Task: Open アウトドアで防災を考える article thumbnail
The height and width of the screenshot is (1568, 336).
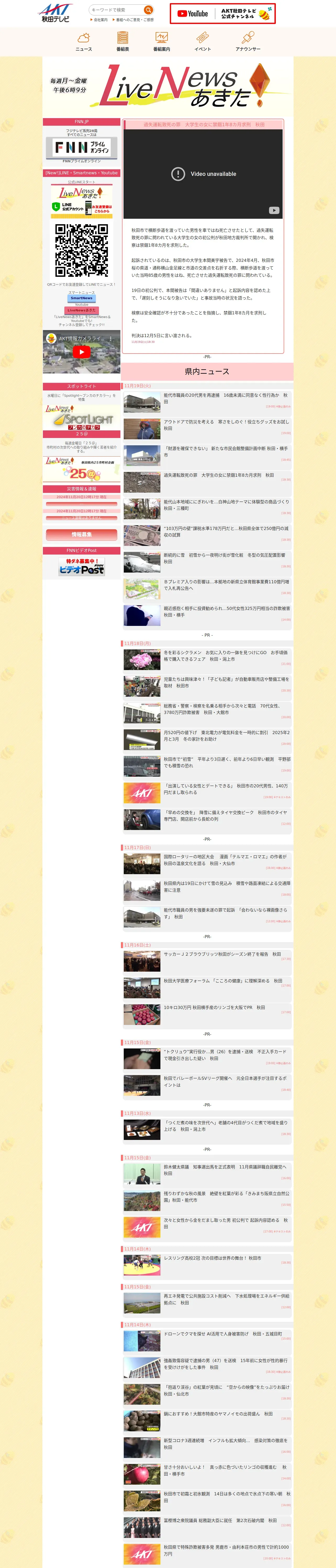Action: point(142,429)
